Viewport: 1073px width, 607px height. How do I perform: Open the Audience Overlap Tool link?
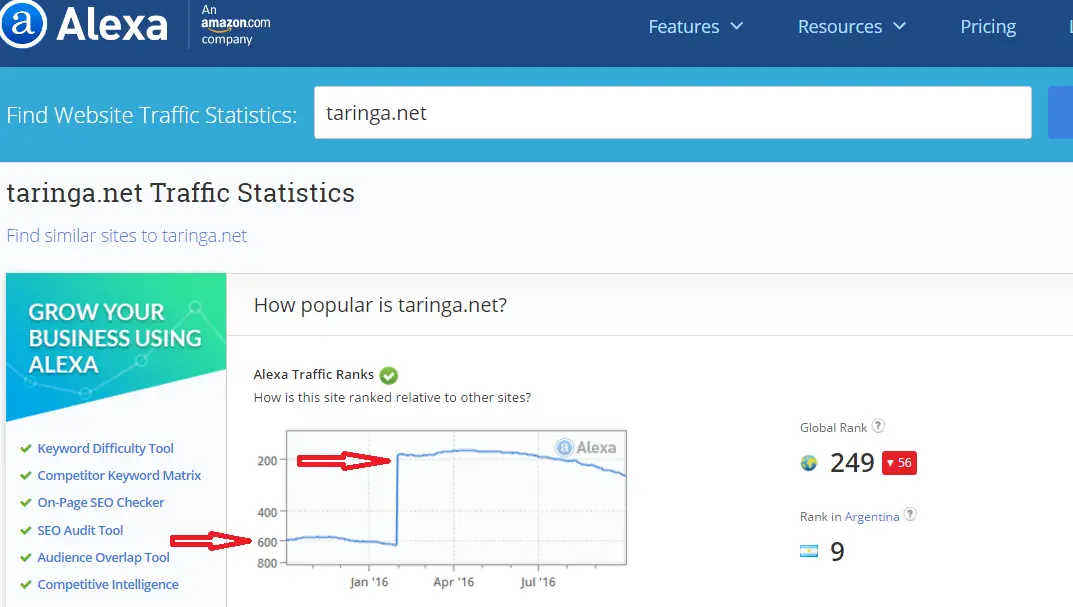[103, 557]
